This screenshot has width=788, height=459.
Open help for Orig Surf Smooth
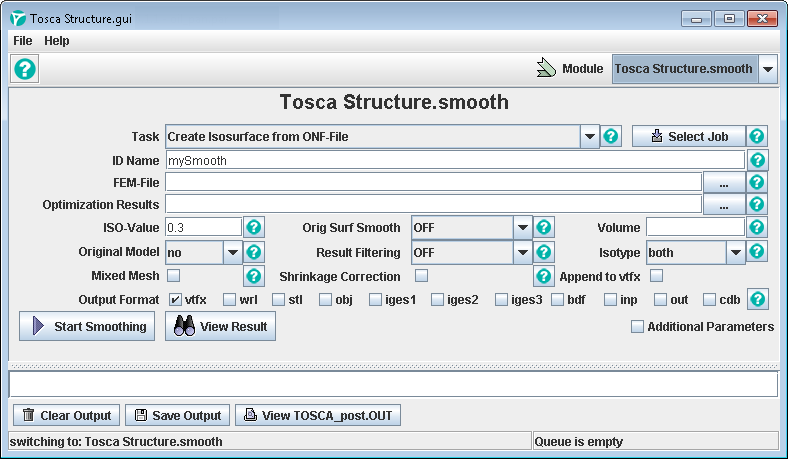pyautogui.click(x=544, y=228)
